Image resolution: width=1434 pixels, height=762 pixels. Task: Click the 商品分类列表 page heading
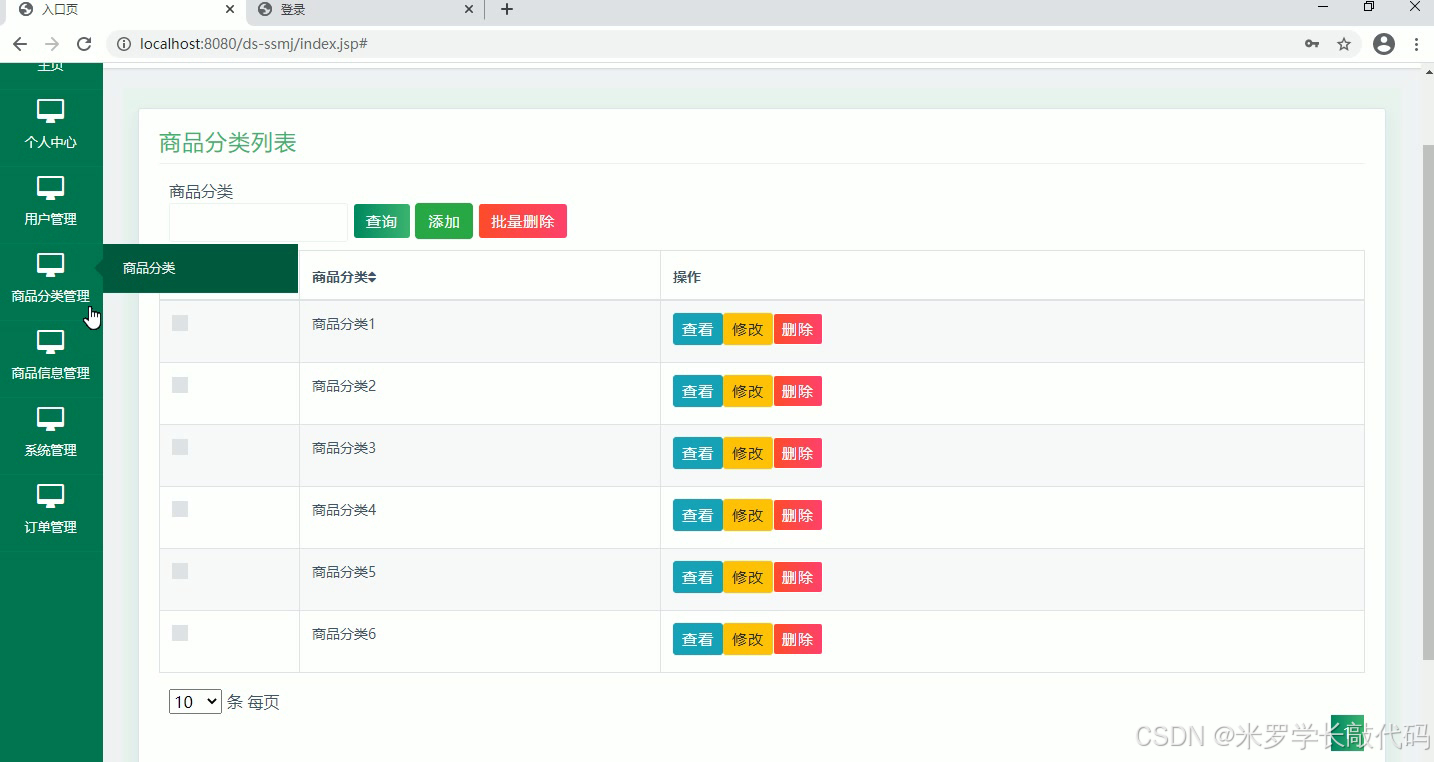228,143
